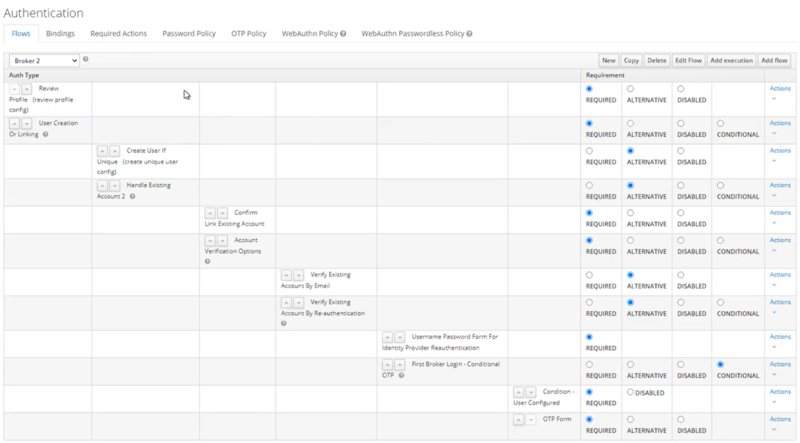Move Verify Account By Re-authentication down

298,303
